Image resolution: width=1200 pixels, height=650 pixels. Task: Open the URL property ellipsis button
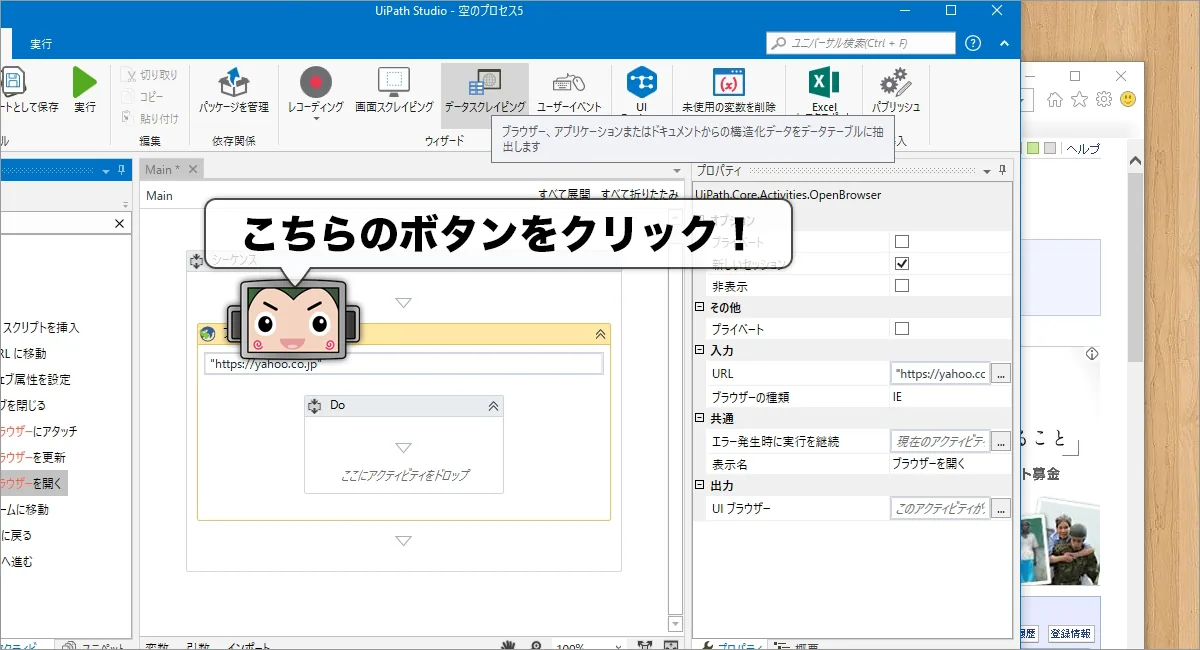pyautogui.click(x=1002, y=374)
